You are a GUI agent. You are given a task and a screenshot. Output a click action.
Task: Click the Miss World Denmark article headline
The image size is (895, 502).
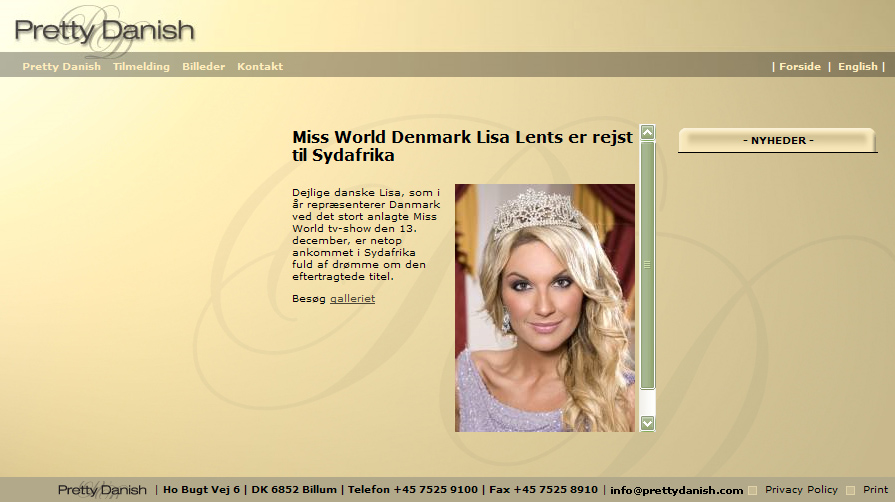pos(462,146)
